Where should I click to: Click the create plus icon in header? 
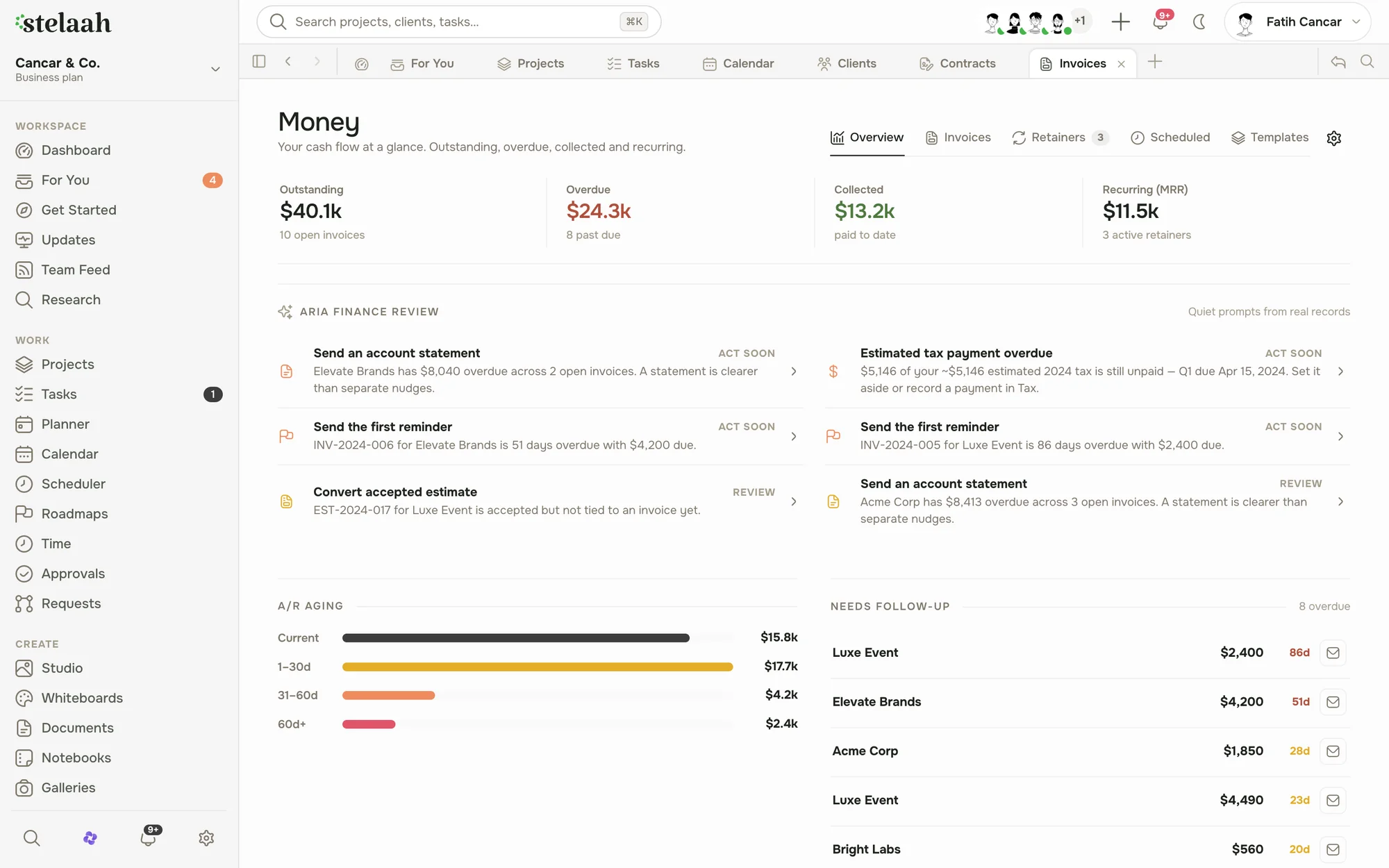[1120, 22]
